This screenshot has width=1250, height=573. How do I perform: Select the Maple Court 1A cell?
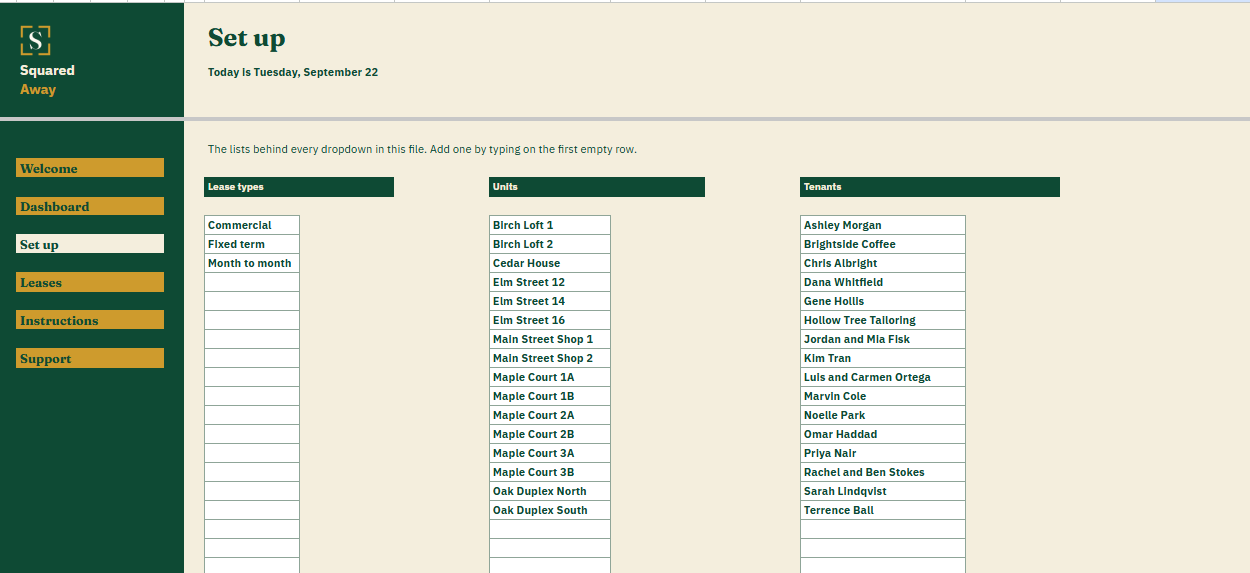point(550,377)
